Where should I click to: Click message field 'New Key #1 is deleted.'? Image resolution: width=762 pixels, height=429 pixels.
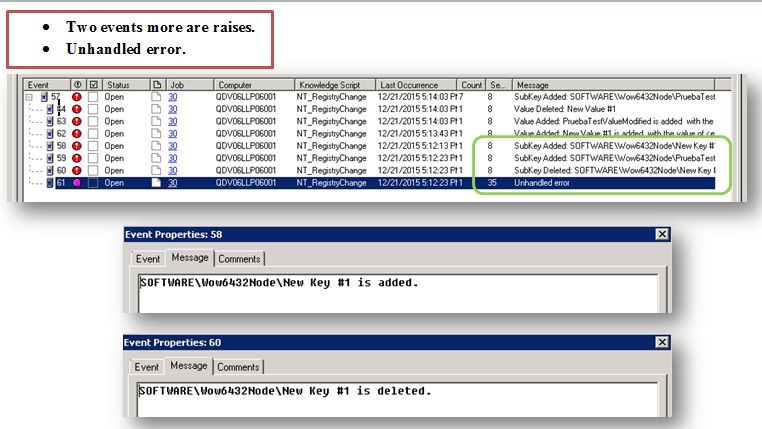pyautogui.click(x=397, y=400)
